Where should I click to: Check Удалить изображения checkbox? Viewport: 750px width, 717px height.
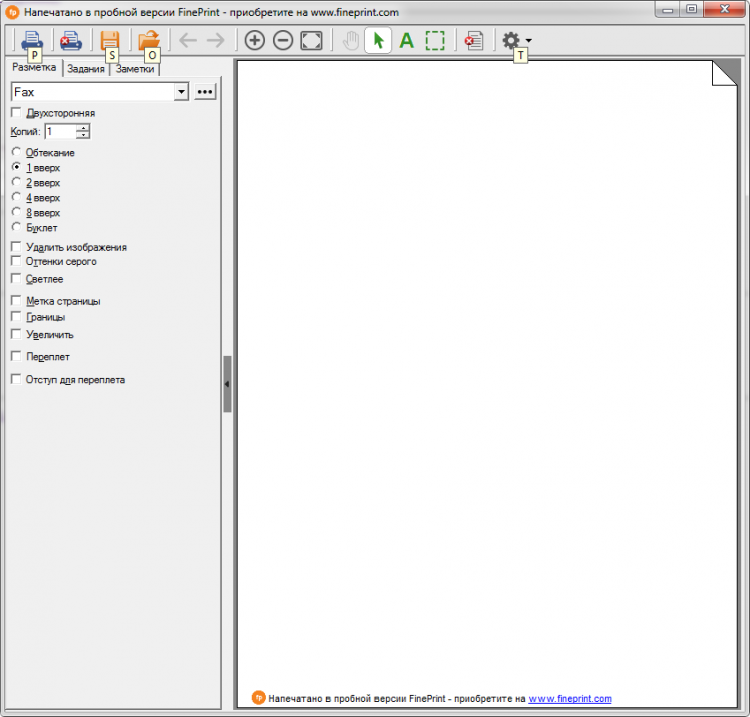[x=16, y=246]
